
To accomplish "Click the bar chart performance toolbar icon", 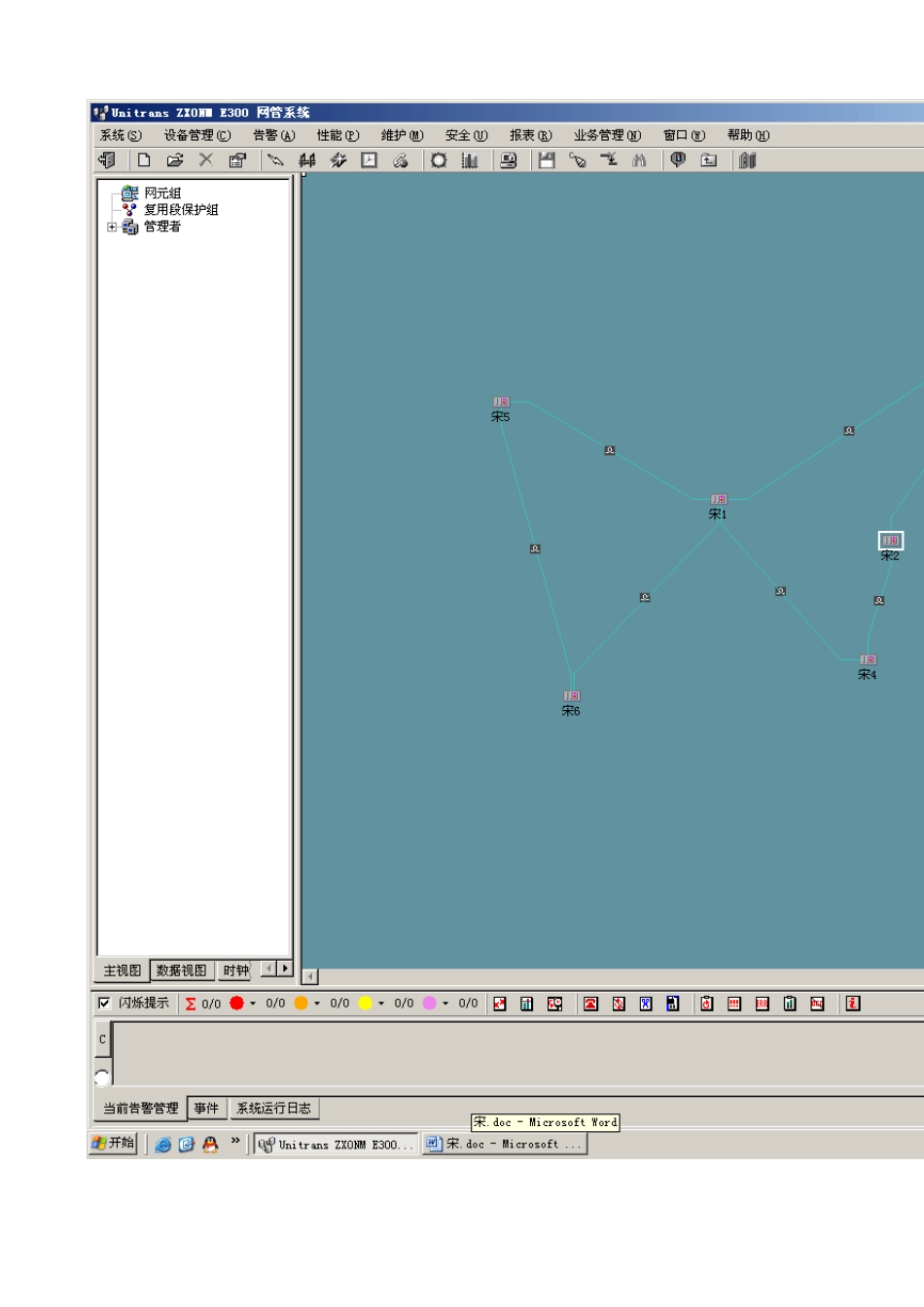I will click(x=470, y=160).
